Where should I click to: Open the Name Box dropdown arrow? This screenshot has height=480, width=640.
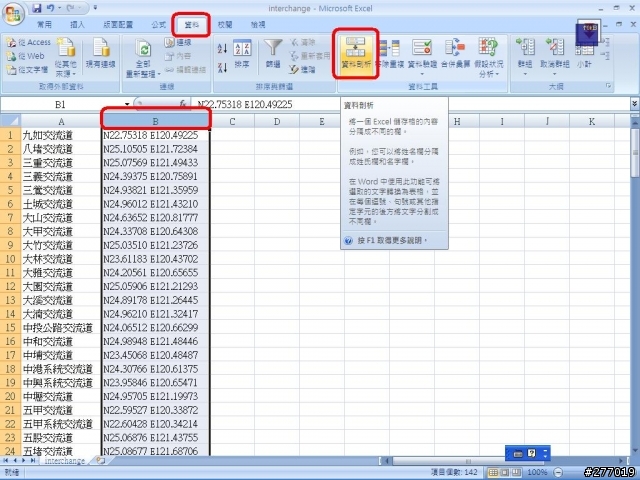pyautogui.click(x=127, y=104)
